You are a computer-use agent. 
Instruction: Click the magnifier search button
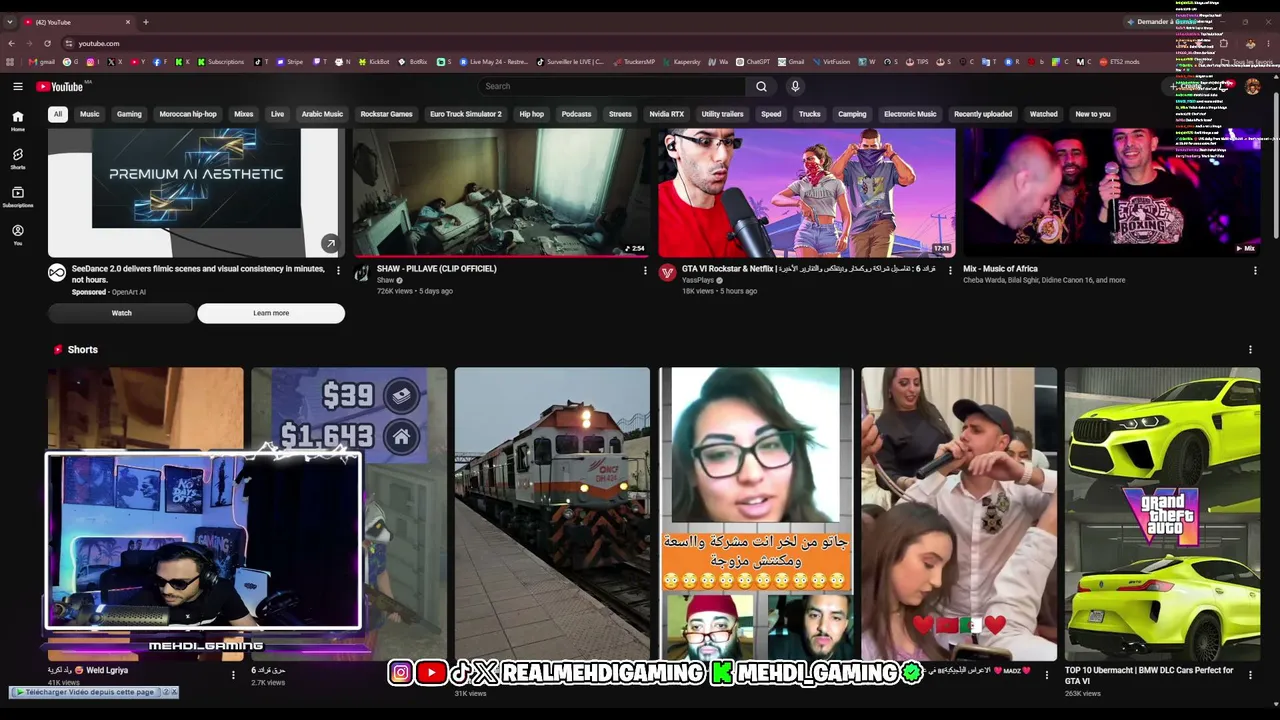tap(761, 86)
